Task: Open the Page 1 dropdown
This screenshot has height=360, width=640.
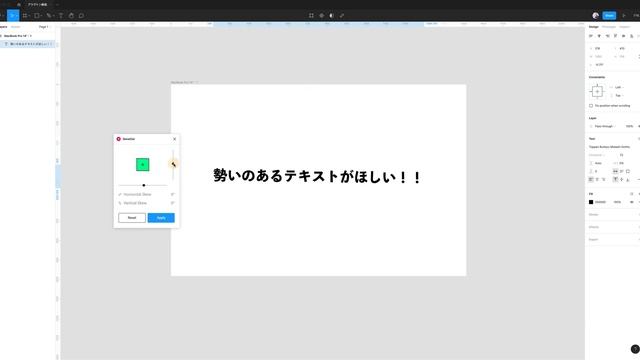Action: tap(44, 27)
